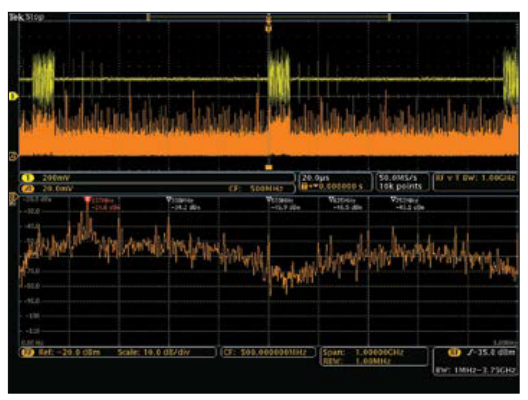Click the RBW: 1.00MHz readout
528x400 pixels.
click(x=357, y=361)
